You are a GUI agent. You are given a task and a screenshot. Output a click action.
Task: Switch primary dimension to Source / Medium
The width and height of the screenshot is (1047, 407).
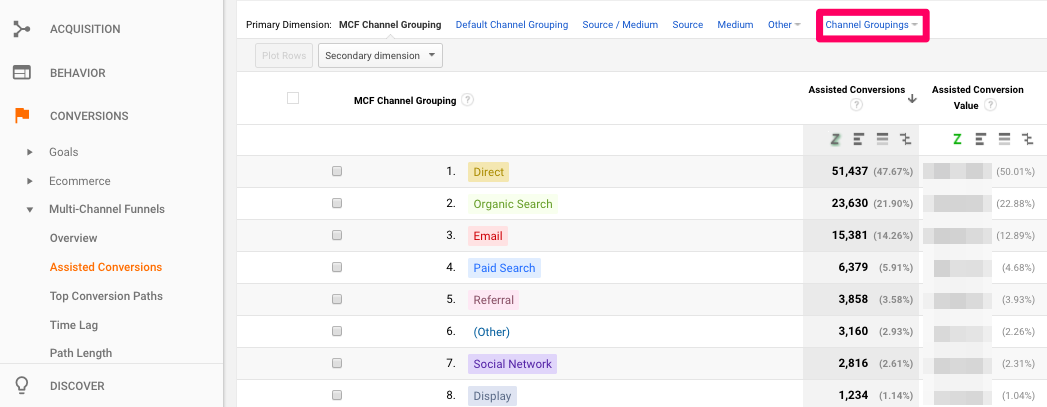[x=620, y=25]
